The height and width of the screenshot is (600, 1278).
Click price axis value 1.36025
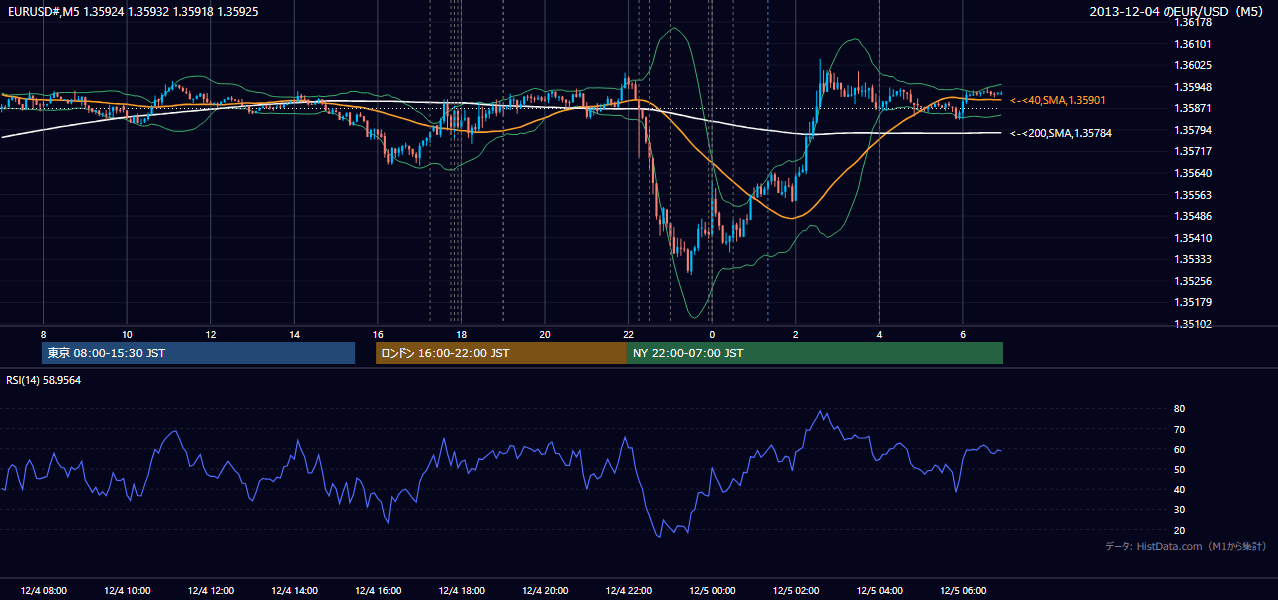[1195, 65]
